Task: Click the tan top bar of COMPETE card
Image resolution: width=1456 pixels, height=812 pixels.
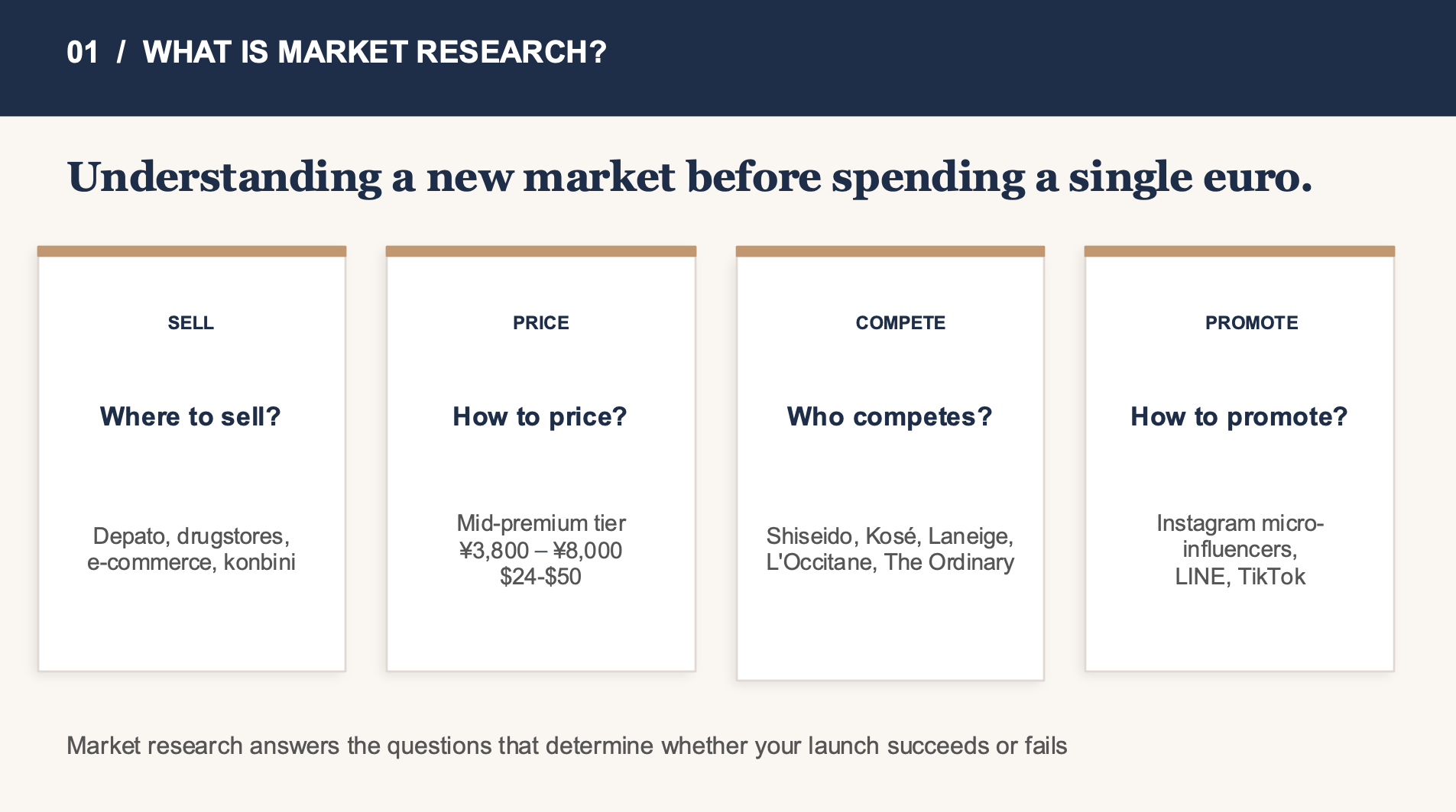Action: [x=890, y=251]
